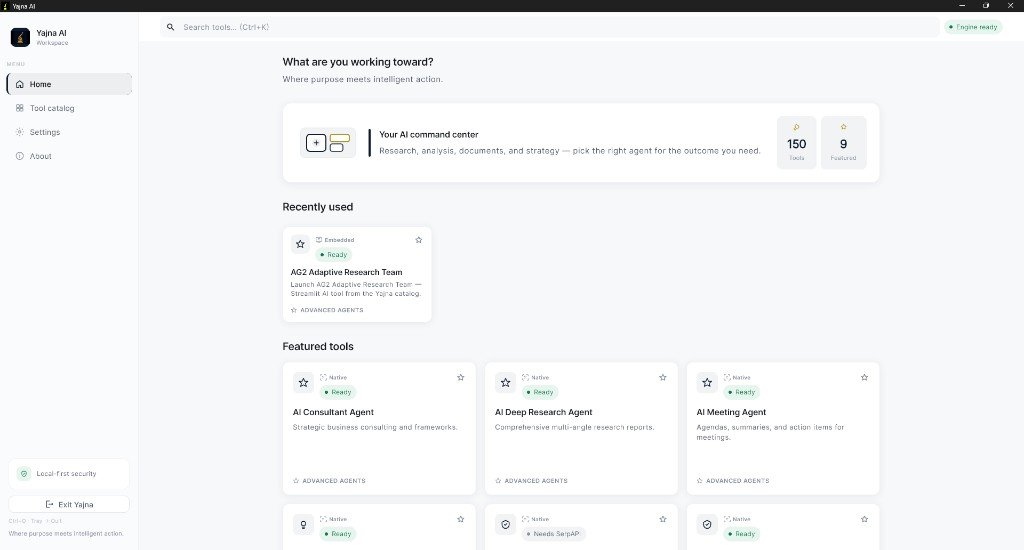Focus the Search tools input field

pos(549,27)
